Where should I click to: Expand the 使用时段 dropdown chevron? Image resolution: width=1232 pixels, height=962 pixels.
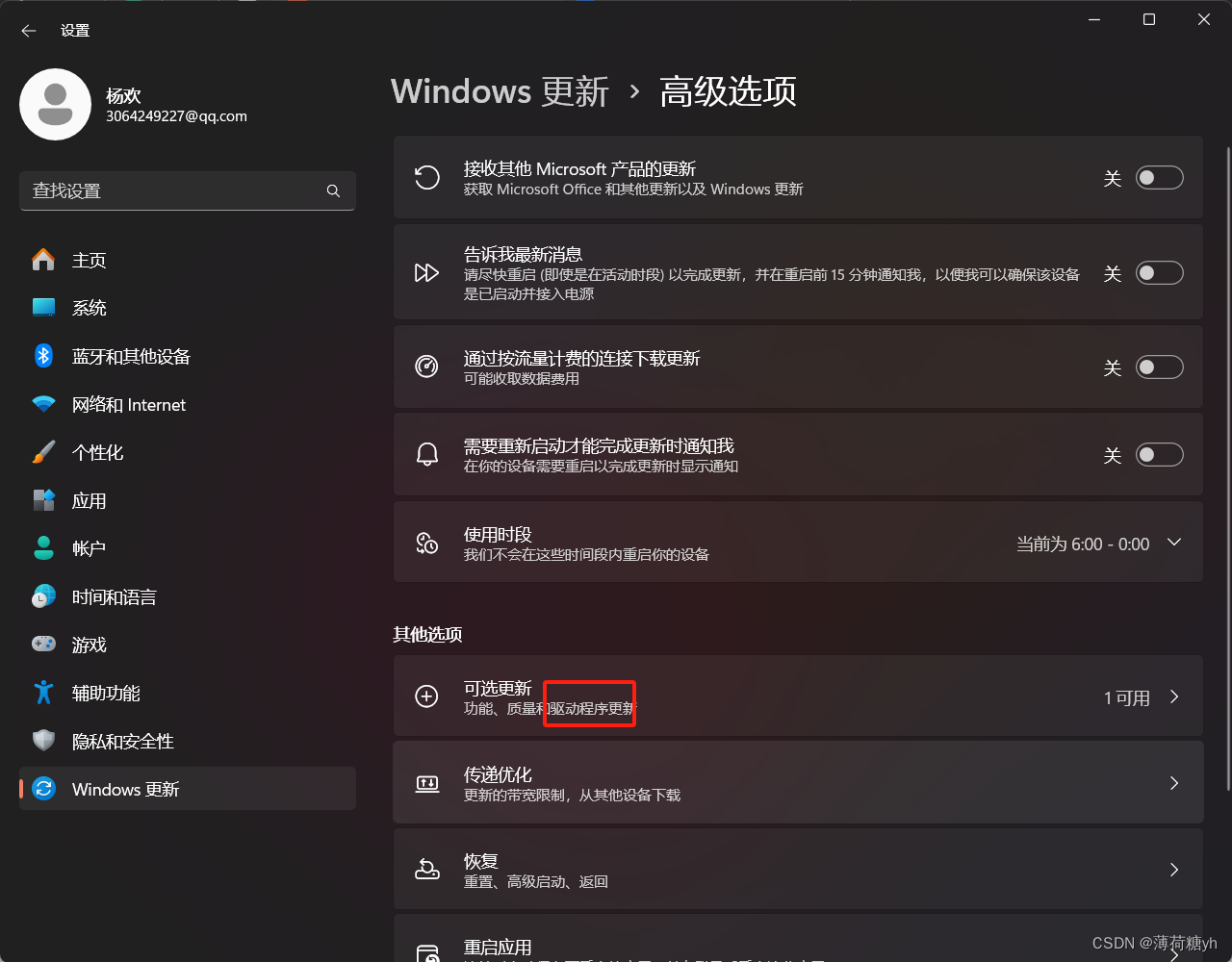(x=1174, y=543)
